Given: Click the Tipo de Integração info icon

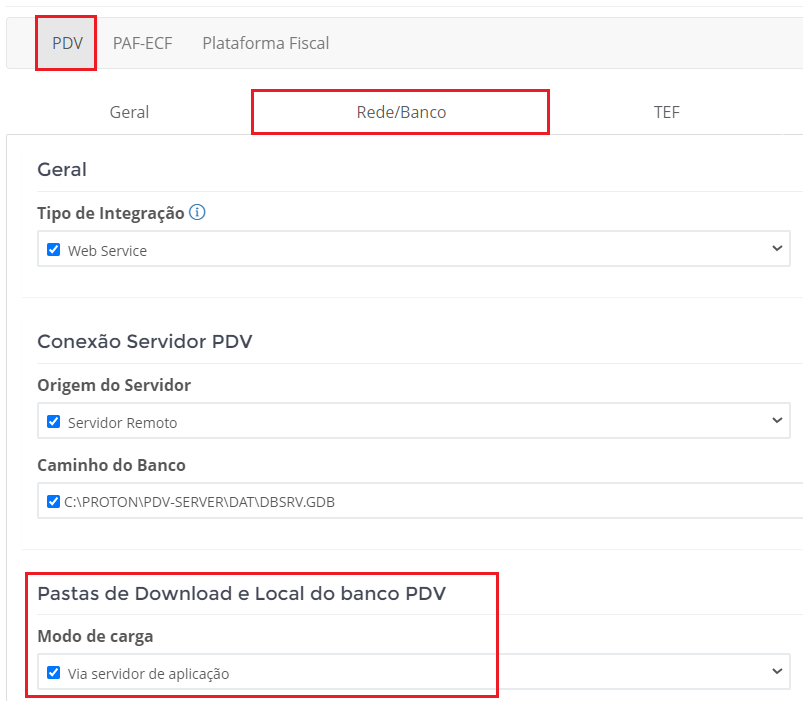Looking at the screenshot, I should pos(197,212).
